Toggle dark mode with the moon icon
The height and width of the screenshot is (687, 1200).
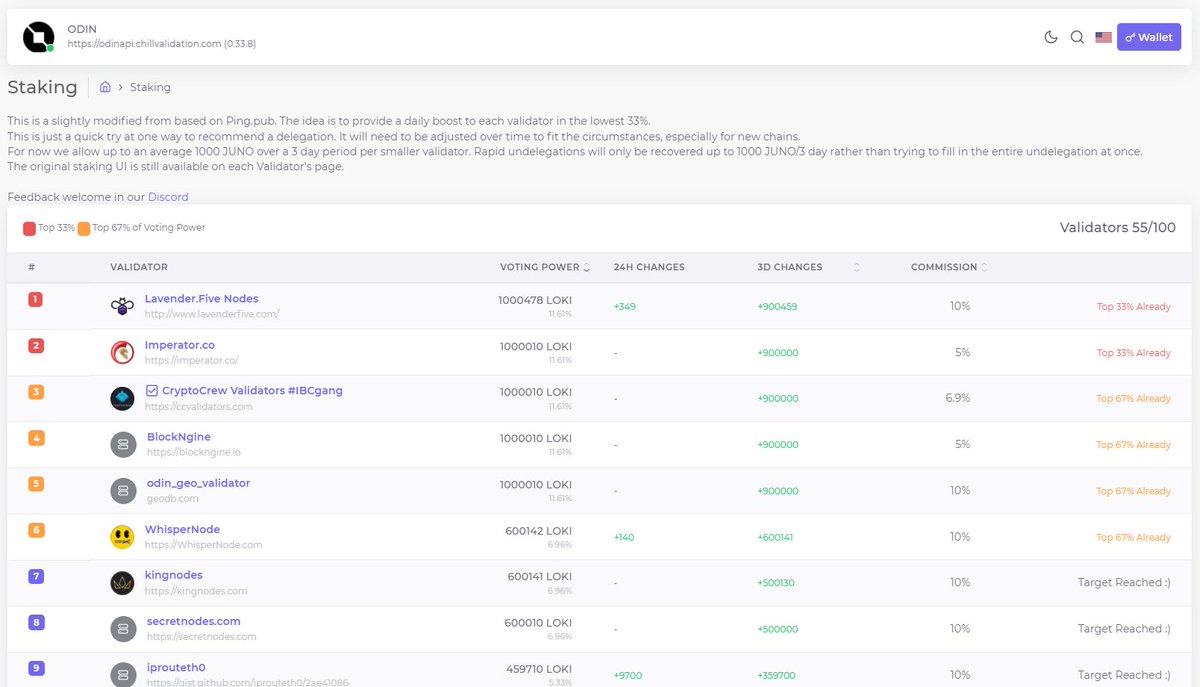(x=1050, y=36)
